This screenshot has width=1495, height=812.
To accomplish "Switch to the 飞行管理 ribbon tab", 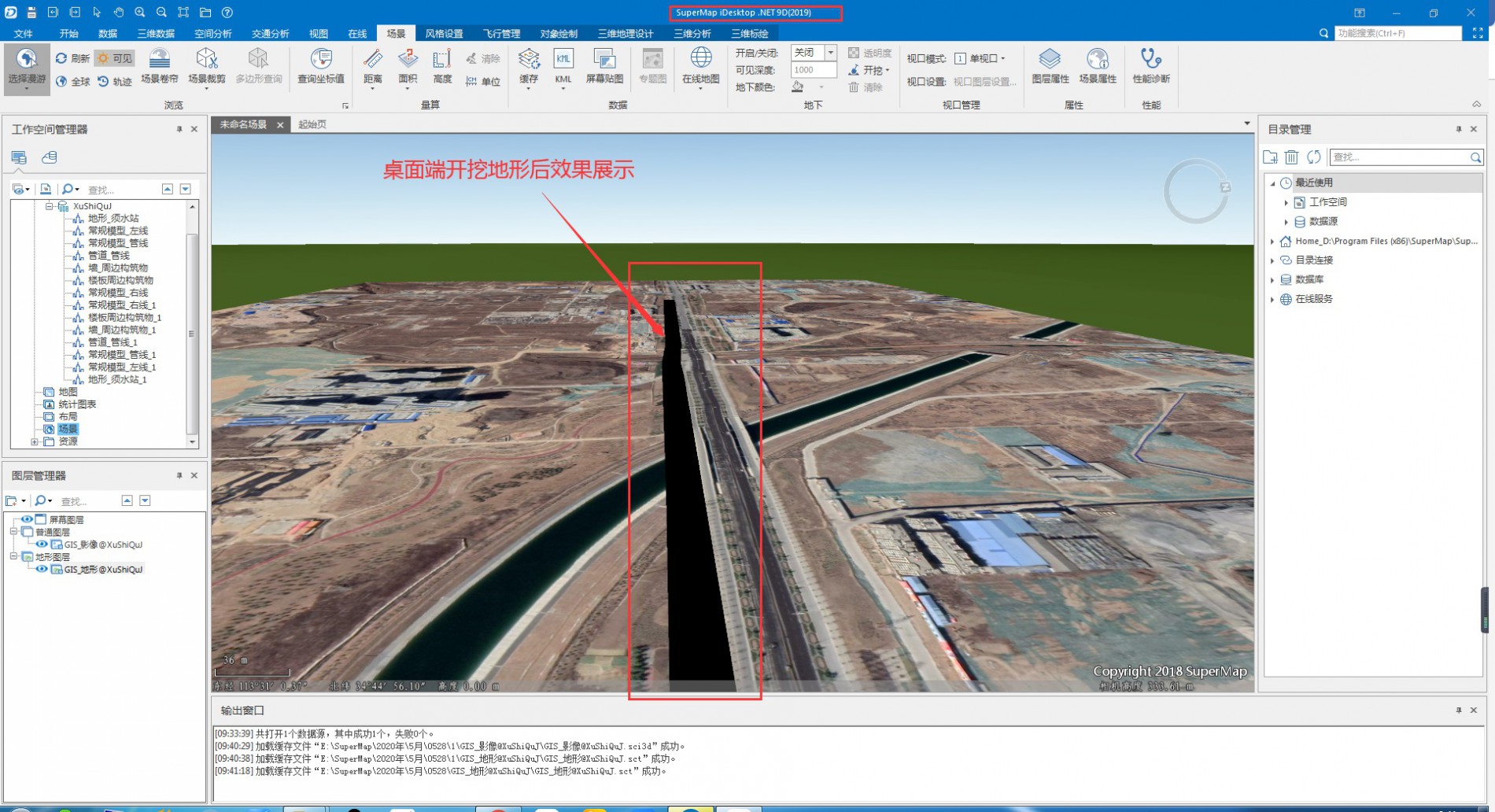I will pos(501,33).
